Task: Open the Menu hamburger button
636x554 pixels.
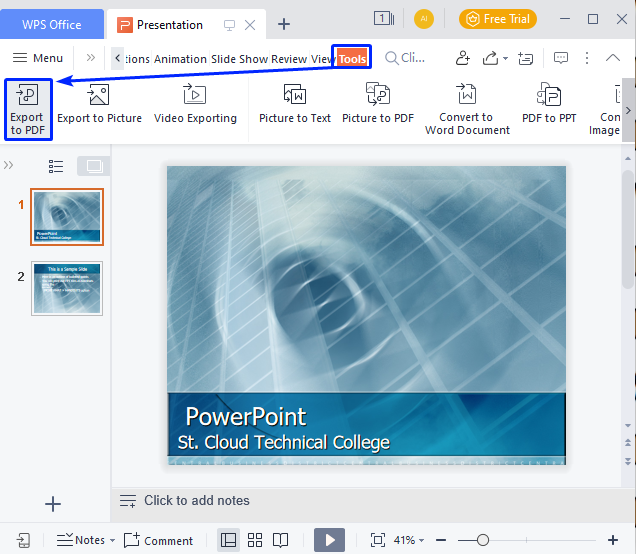Action: coord(38,58)
